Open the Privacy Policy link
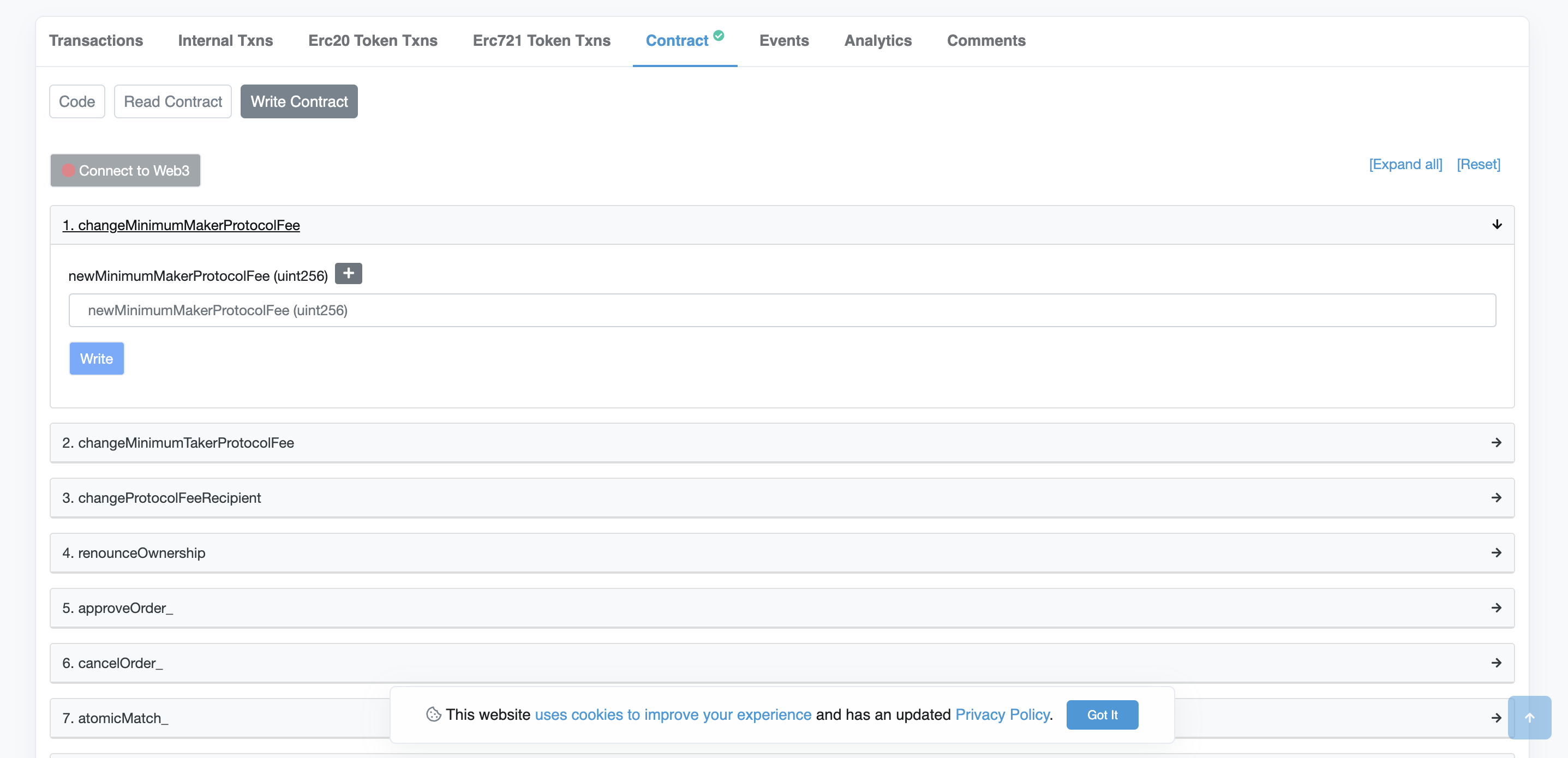Screen dimensions: 1568x758 [1002, 715]
